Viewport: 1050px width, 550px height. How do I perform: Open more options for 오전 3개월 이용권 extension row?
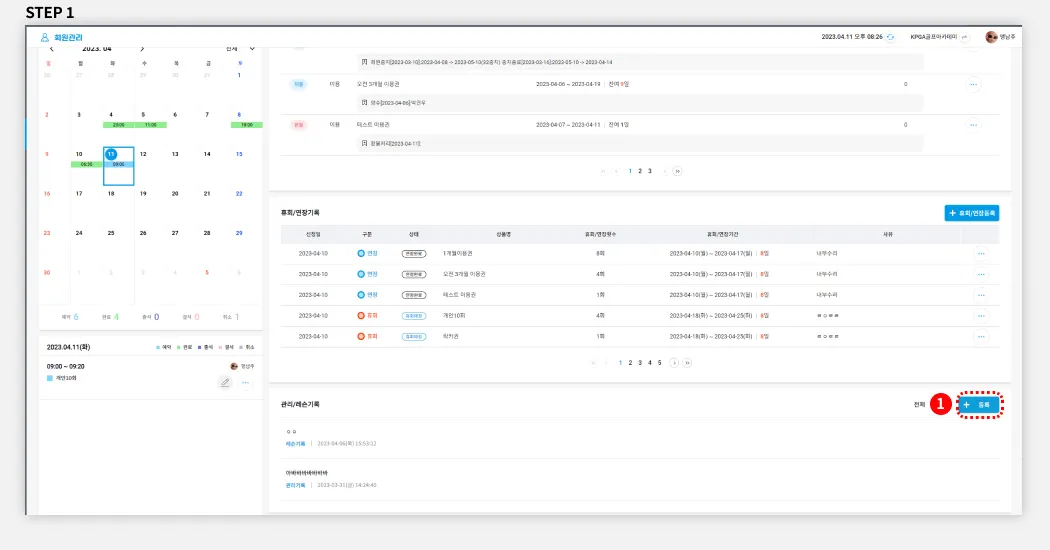click(x=981, y=275)
